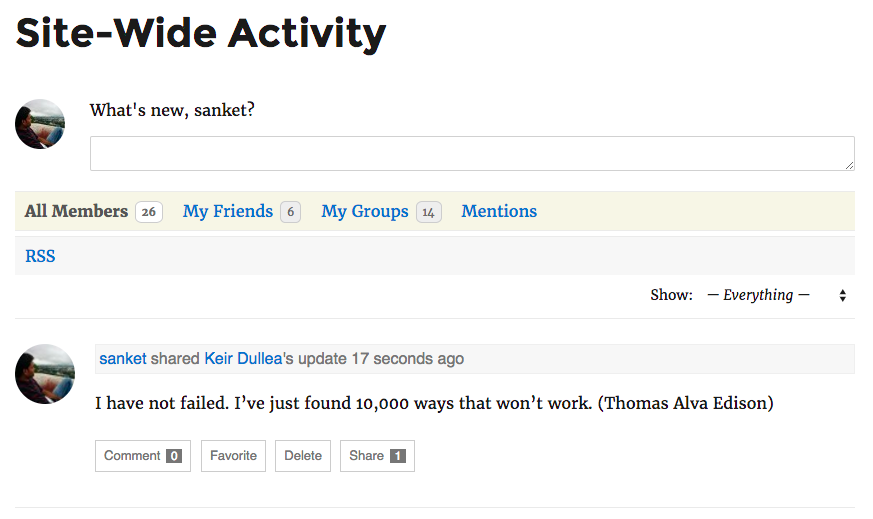Open the My Groups tab
The width and height of the screenshot is (873, 519).
click(365, 211)
